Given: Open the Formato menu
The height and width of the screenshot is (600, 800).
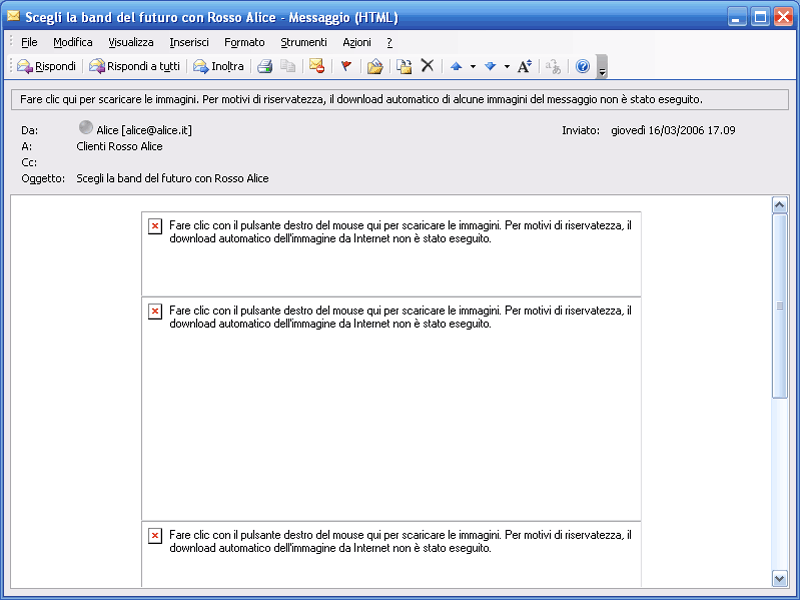Looking at the screenshot, I should click(244, 42).
